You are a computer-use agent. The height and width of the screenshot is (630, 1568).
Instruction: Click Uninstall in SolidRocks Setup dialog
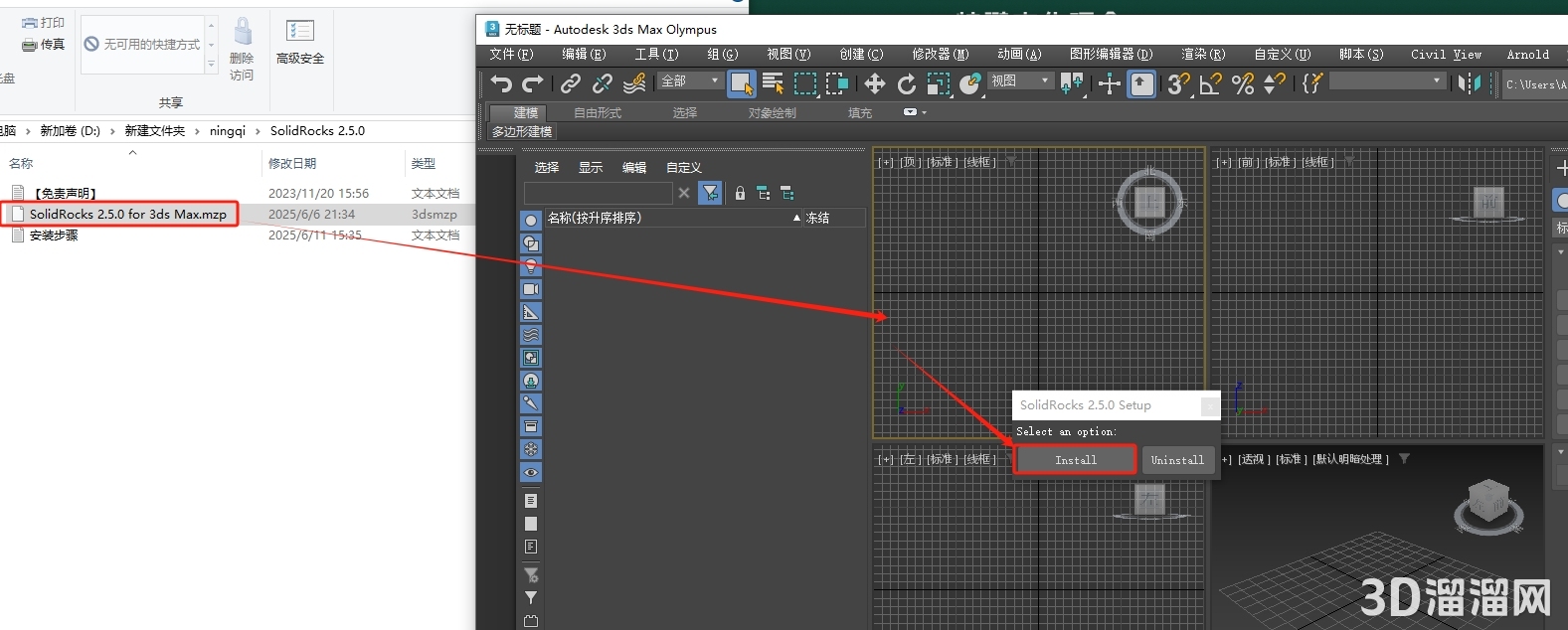1178,460
